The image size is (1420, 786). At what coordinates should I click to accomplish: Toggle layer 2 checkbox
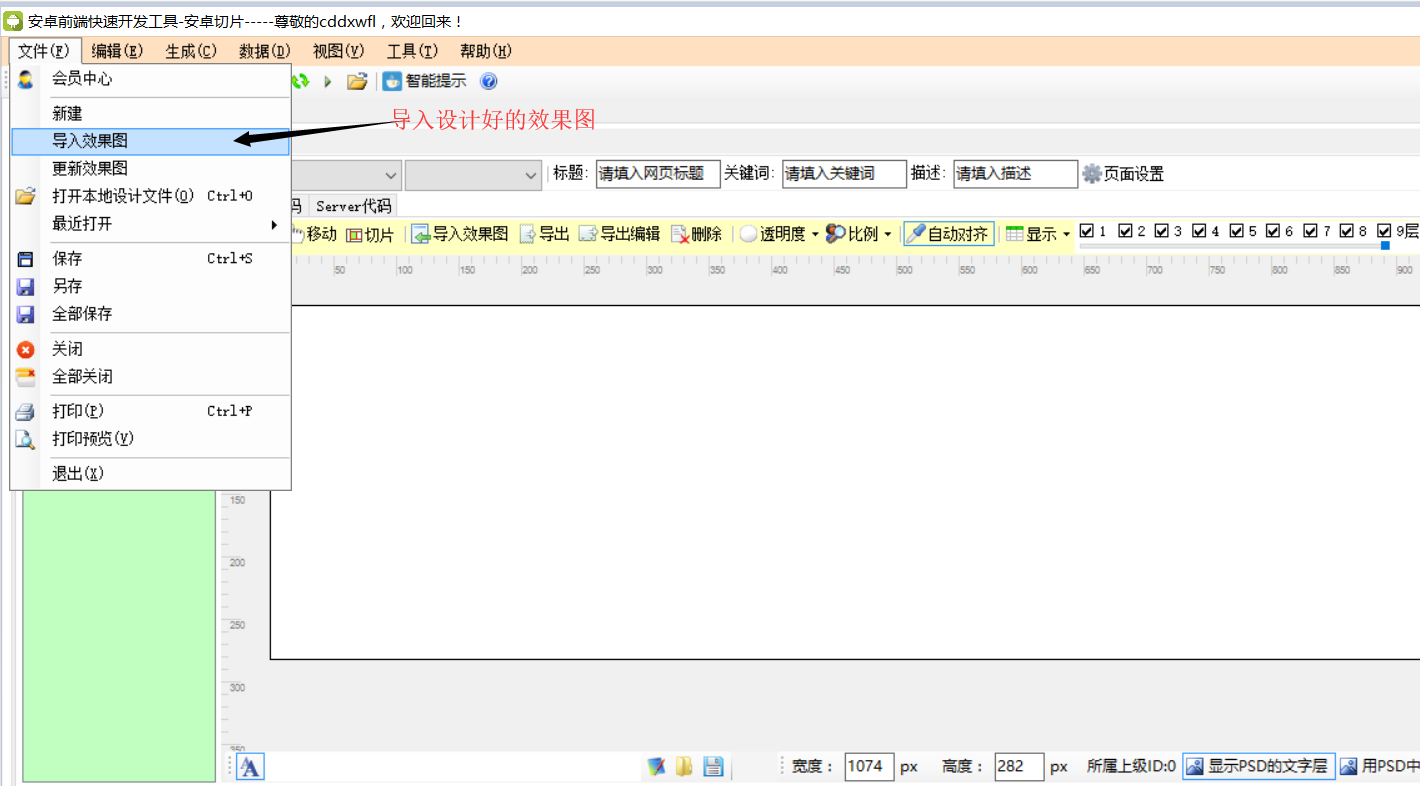point(1125,230)
